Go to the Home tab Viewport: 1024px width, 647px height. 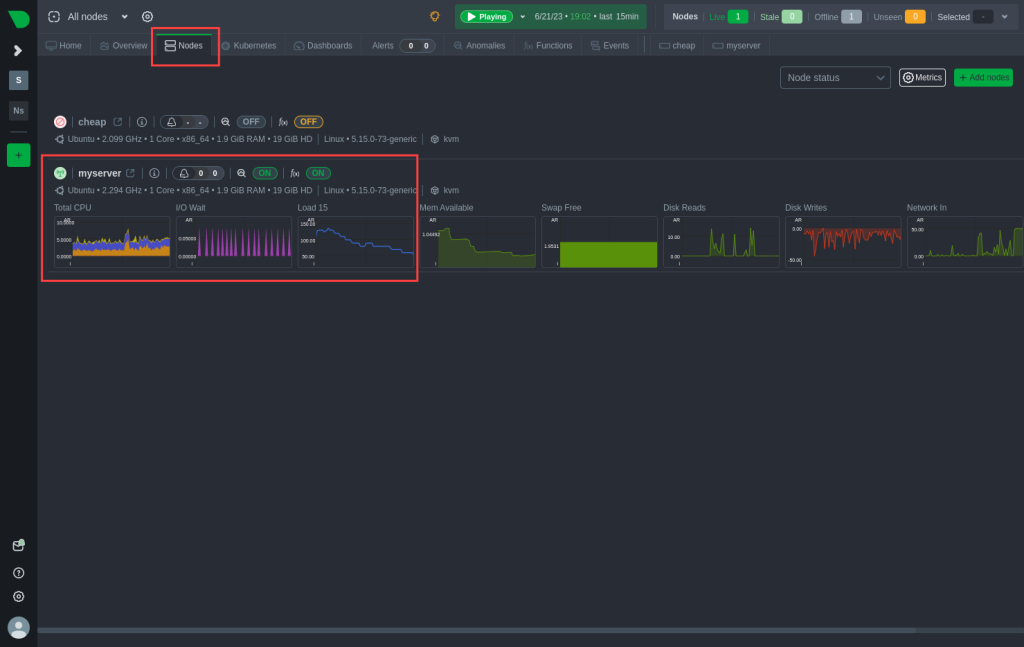64,46
